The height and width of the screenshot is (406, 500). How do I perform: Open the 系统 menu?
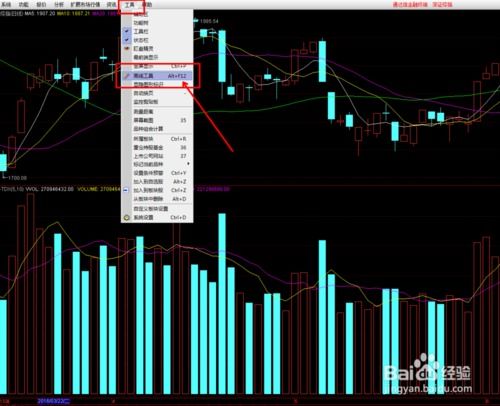point(6,5)
